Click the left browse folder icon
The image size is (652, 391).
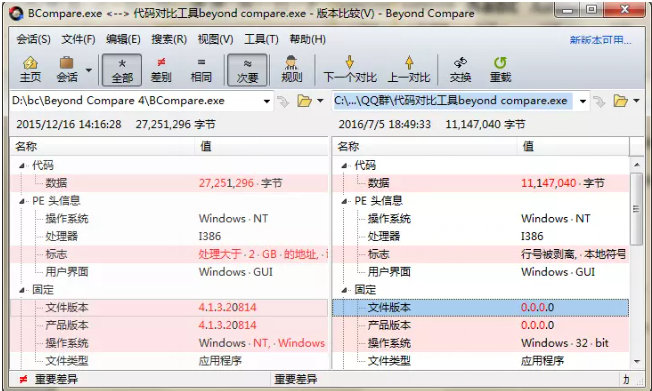pos(304,101)
